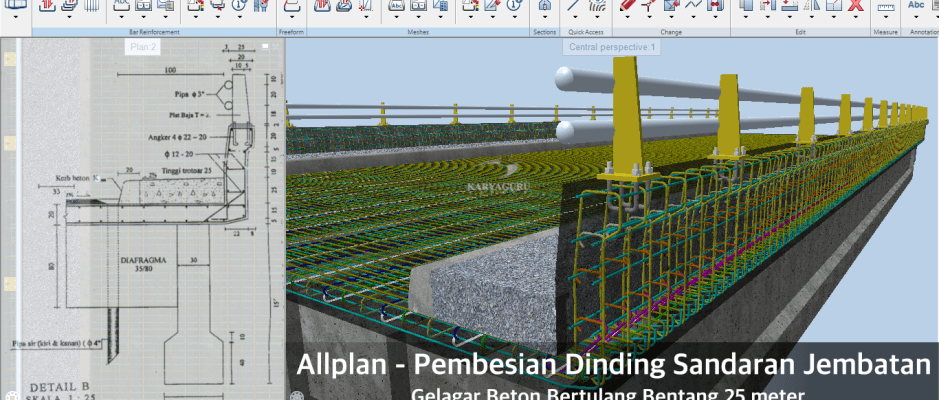The height and width of the screenshot is (400, 939).
Task: Expand the dropdown under the red X Delete icon
Action: click(x=856, y=17)
